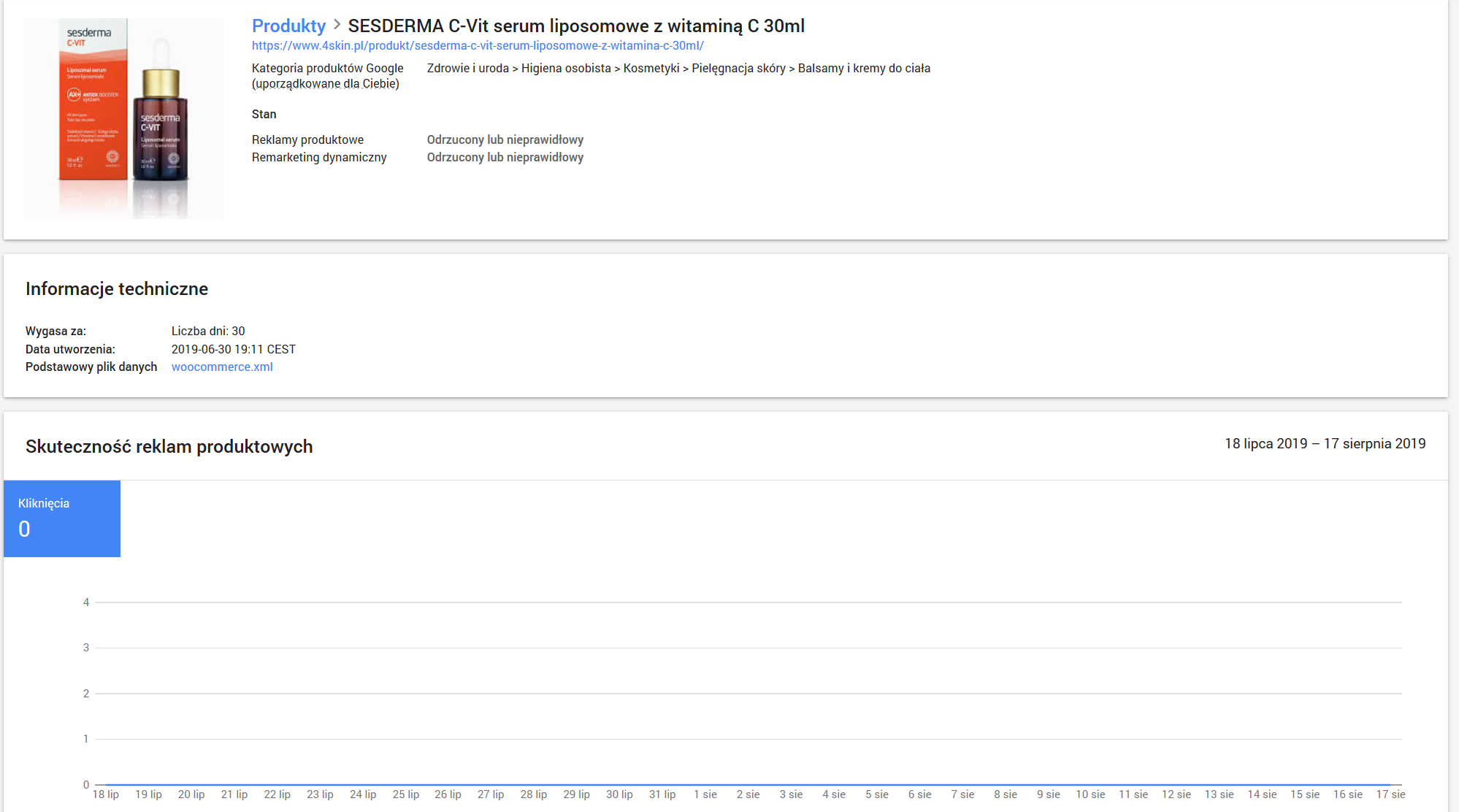Click the 'Stan' heading

coord(264,114)
